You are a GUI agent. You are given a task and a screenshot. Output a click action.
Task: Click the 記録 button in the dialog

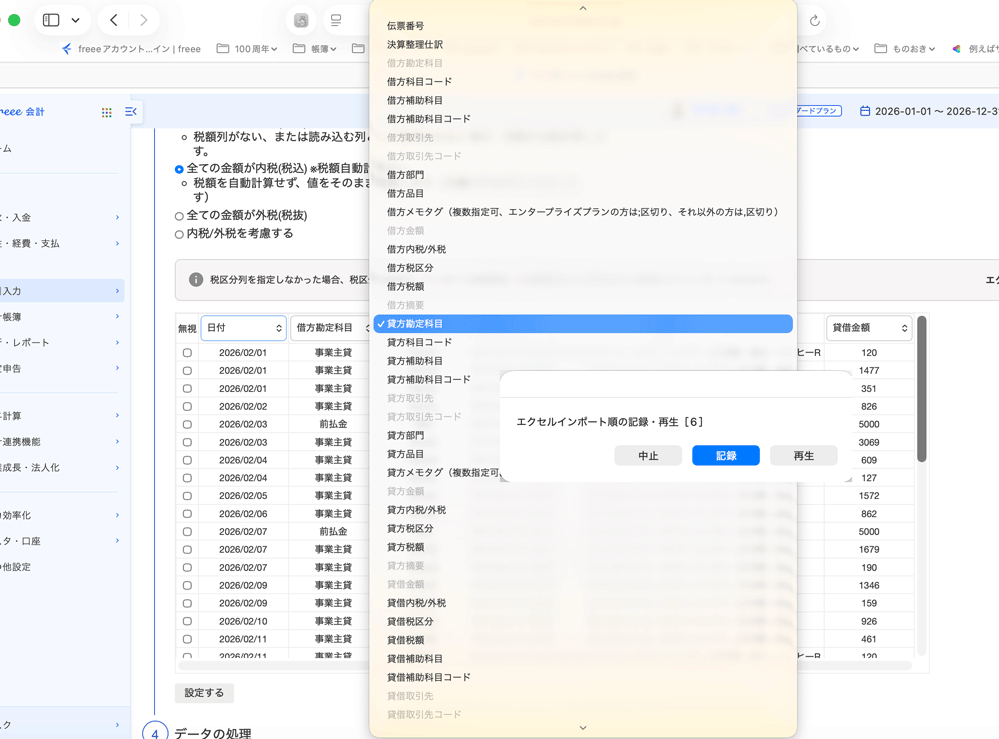tap(726, 456)
